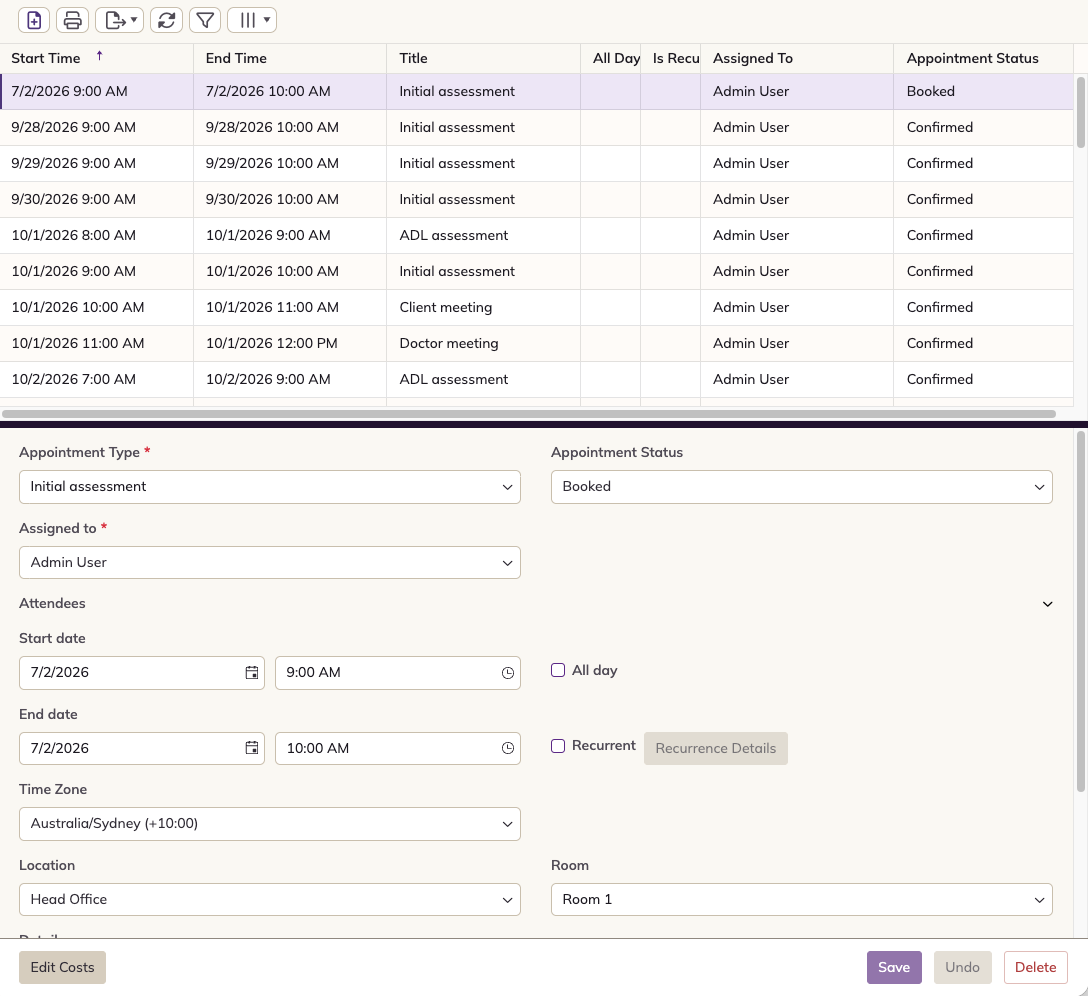Expand the Attendees section
Viewport: 1088px width, 996px height.
[1048, 604]
